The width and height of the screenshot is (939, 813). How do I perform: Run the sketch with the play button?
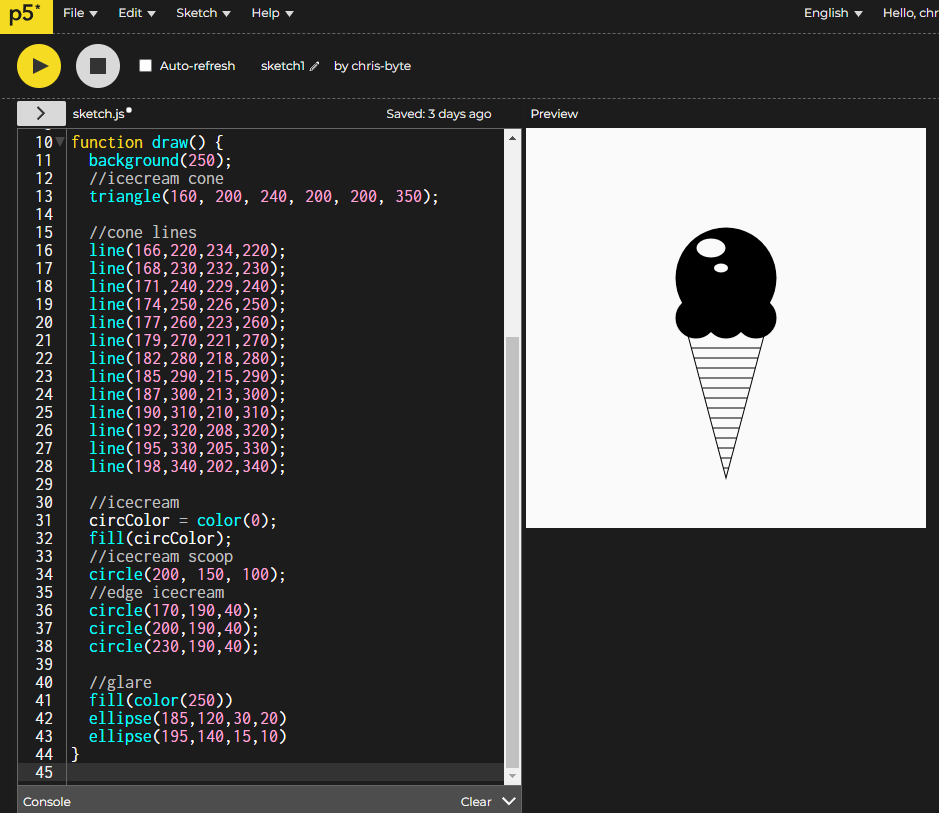[x=39, y=66]
